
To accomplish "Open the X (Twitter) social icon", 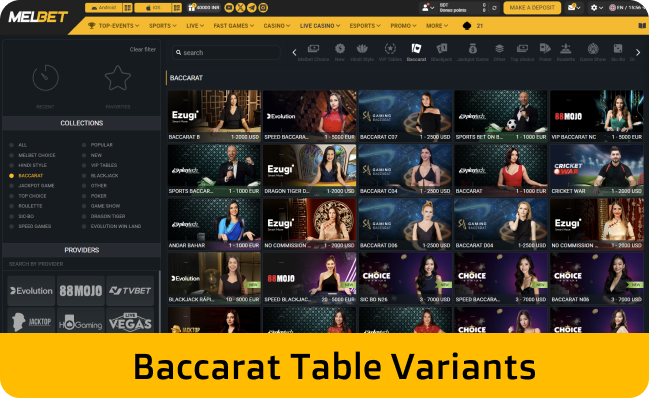I will click(x=240, y=7).
